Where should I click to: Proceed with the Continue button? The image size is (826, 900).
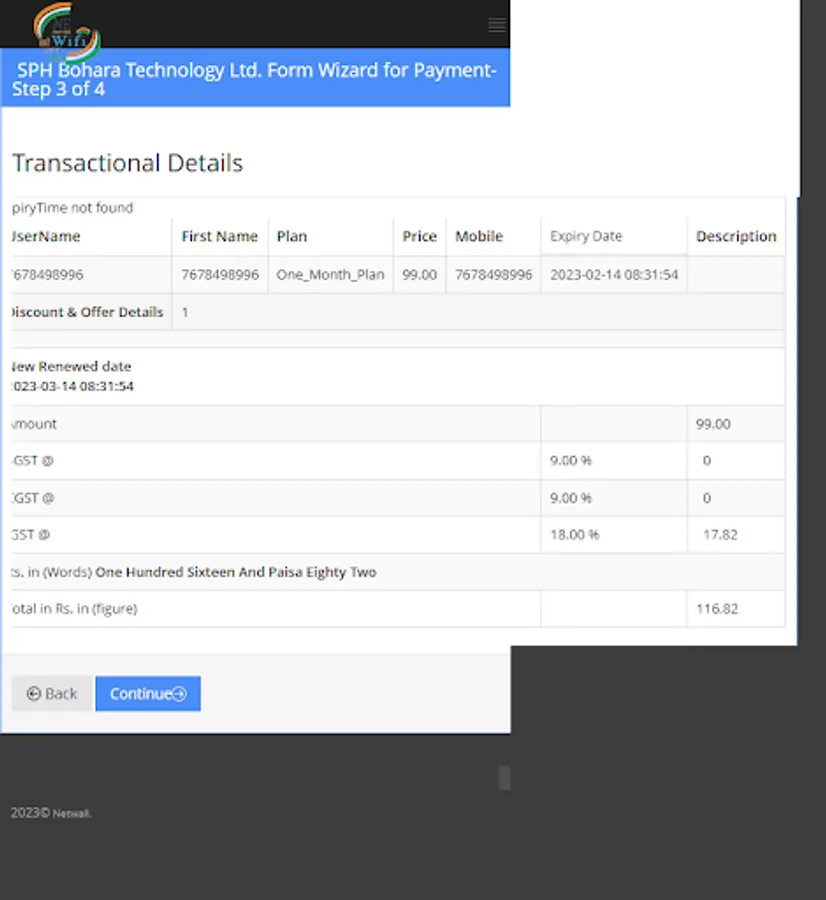148,693
